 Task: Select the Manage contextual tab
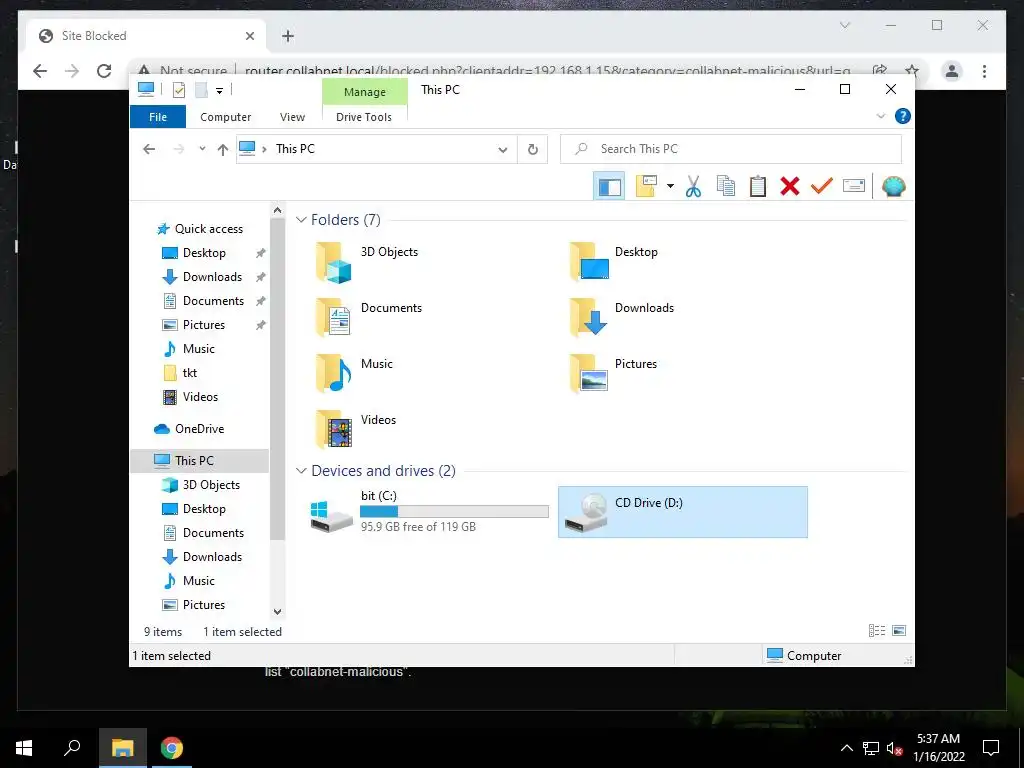[364, 92]
